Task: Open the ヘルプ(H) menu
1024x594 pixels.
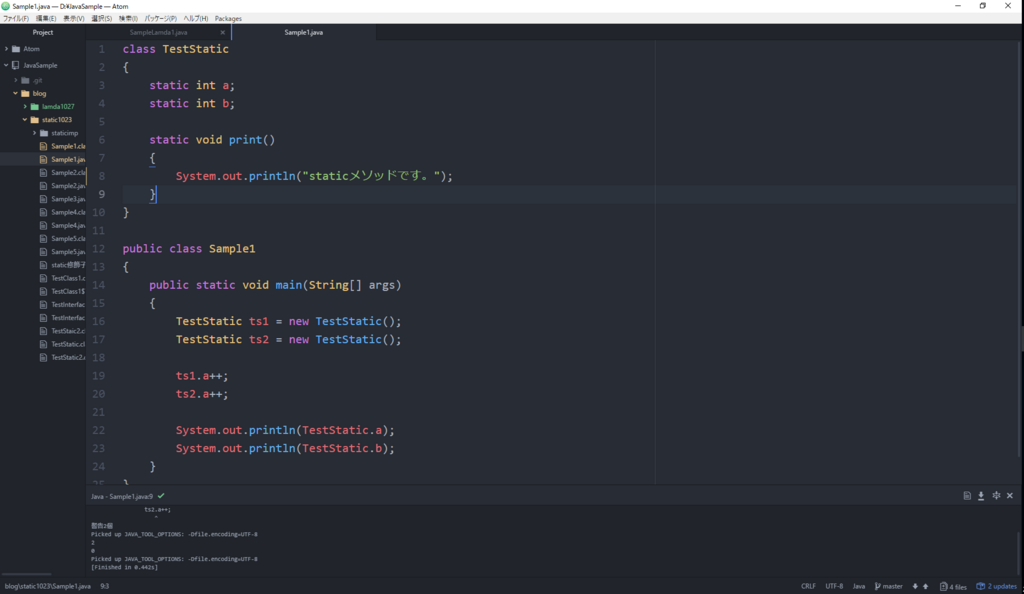Action: pos(196,18)
